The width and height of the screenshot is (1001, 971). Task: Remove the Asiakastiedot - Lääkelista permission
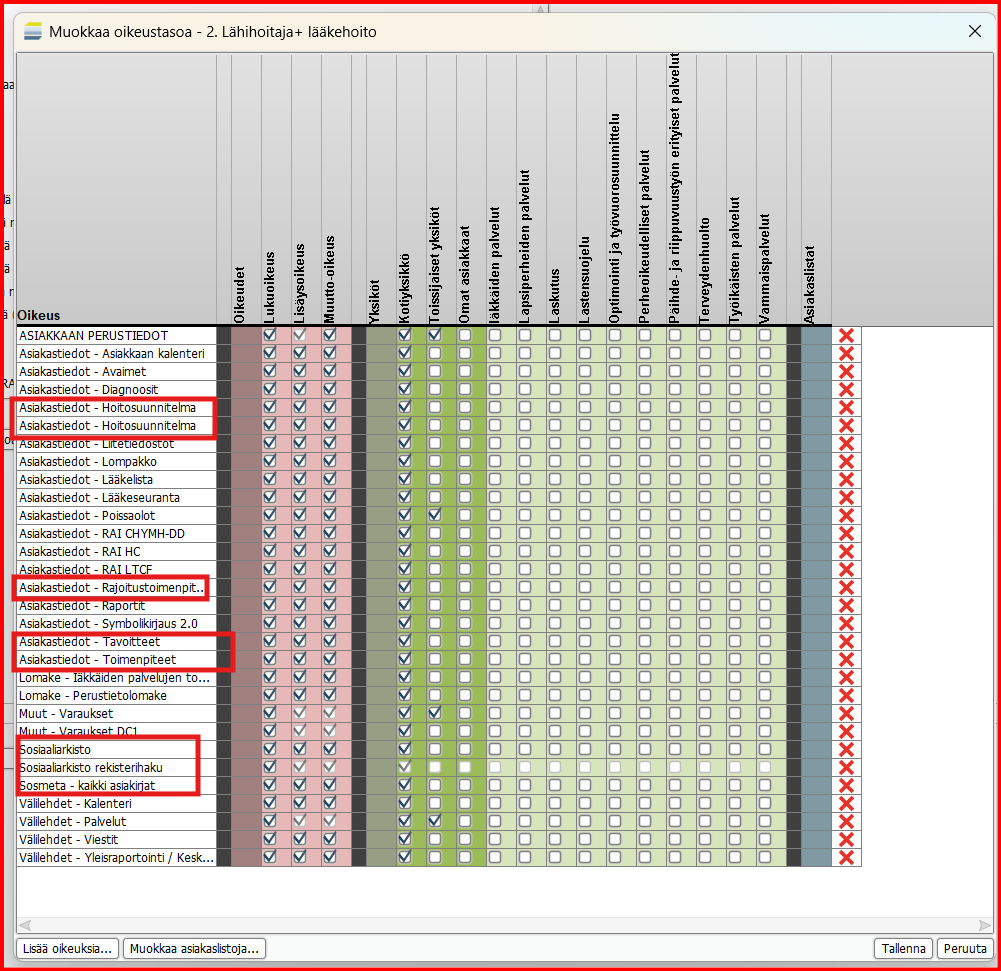tap(846, 480)
